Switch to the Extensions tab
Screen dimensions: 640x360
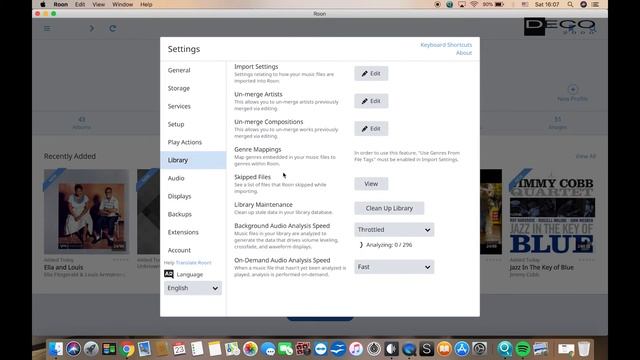193,232
